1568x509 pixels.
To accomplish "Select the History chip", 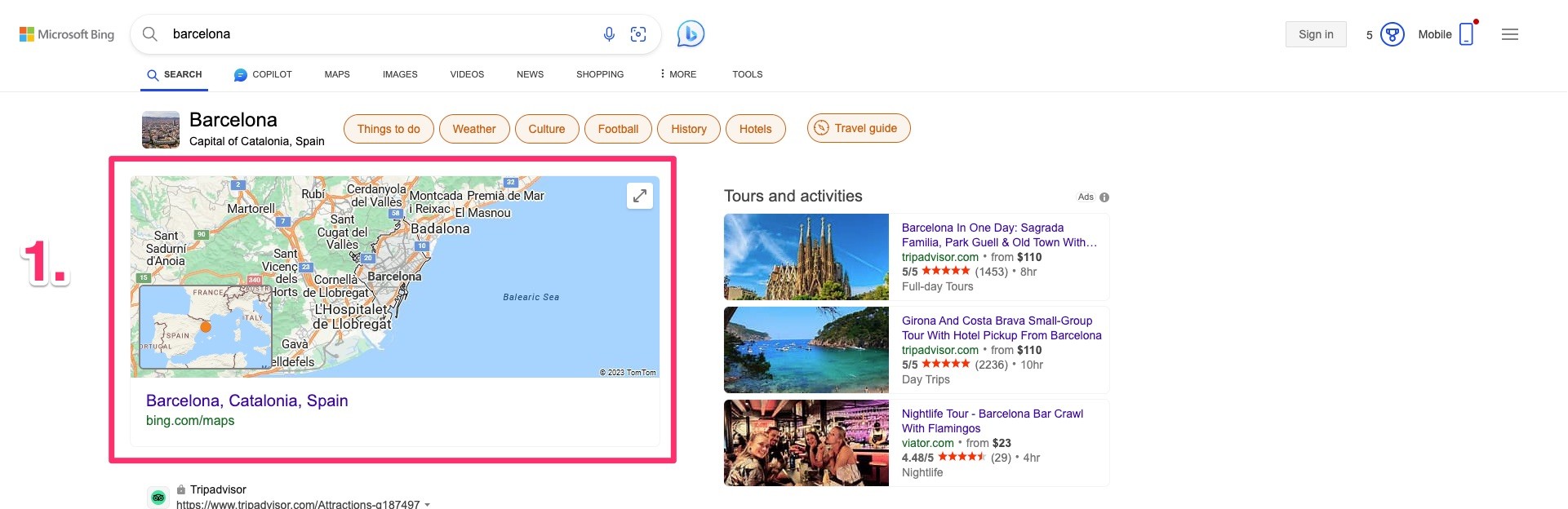I will pos(689,129).
